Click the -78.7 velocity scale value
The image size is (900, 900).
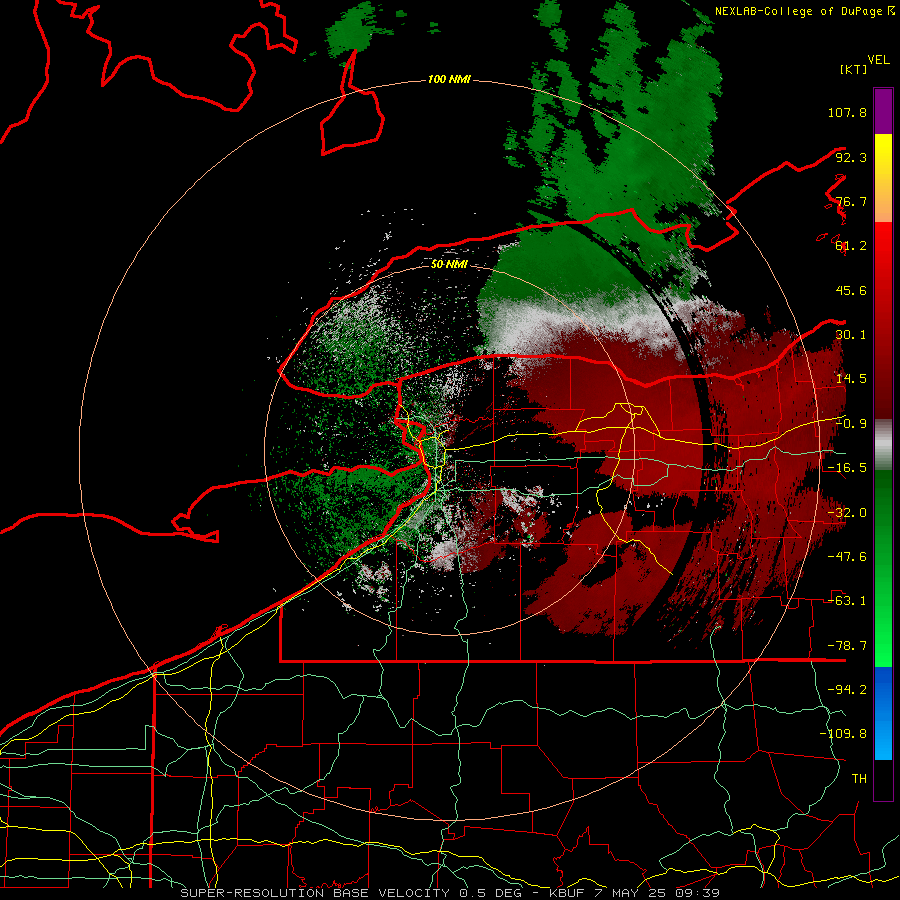click(847, 646)
